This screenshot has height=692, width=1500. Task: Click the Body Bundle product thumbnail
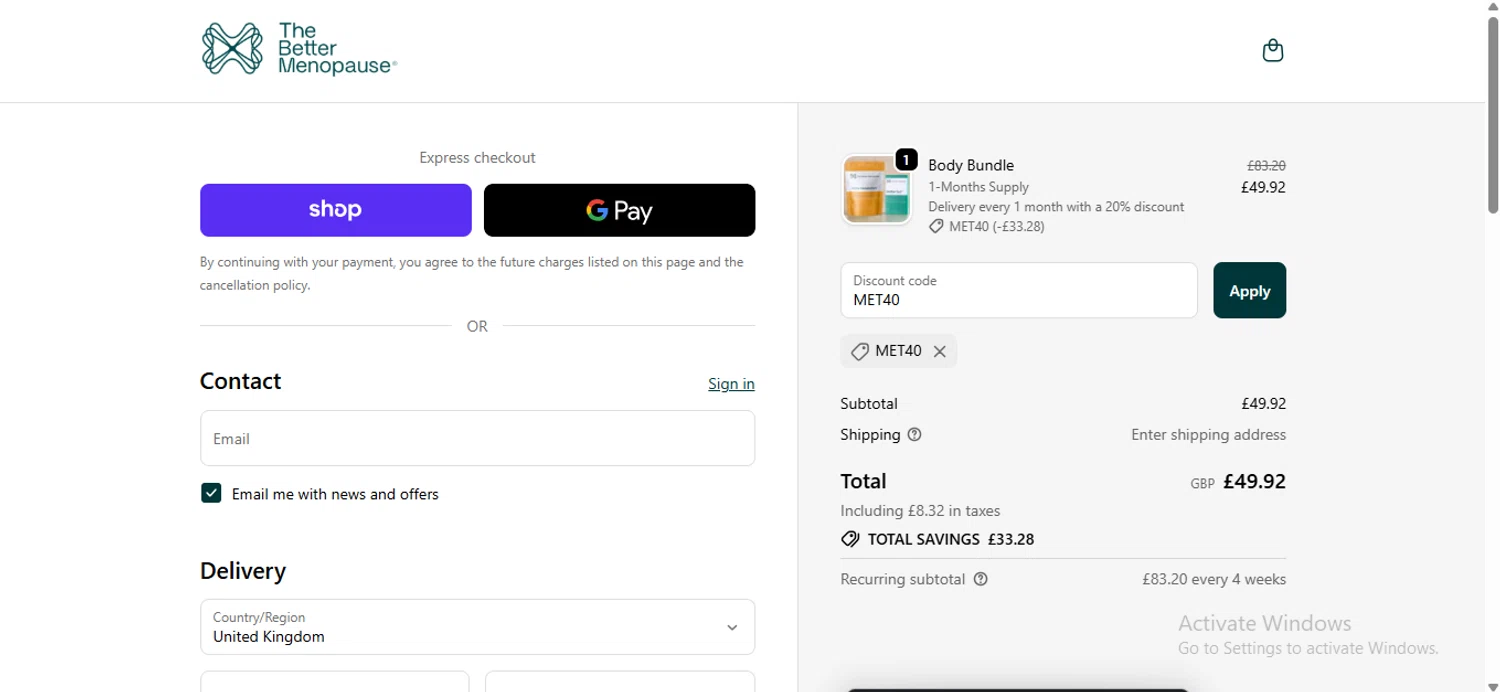pos(877,189)
